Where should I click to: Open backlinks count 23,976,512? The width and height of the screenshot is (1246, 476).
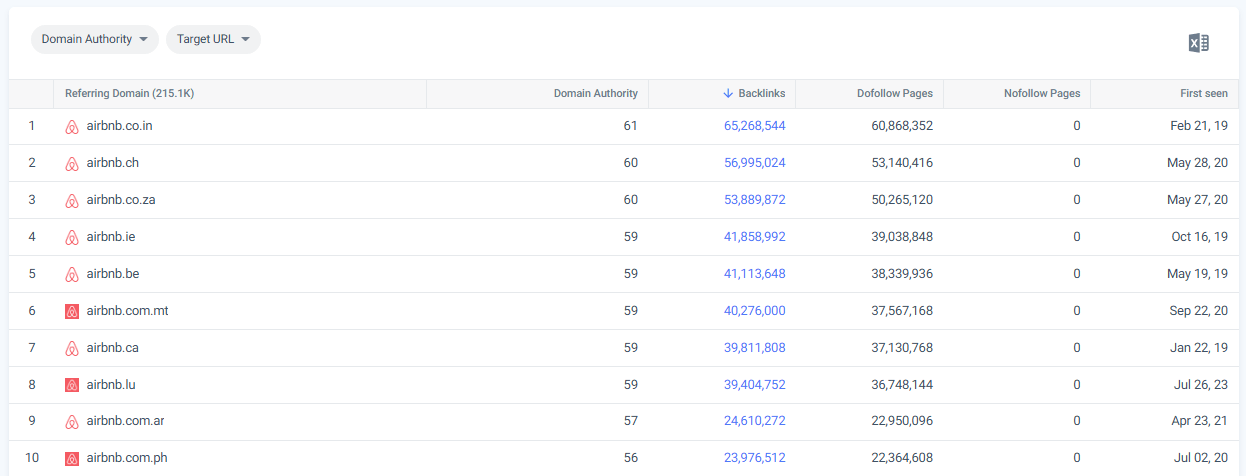coord(755,458)
